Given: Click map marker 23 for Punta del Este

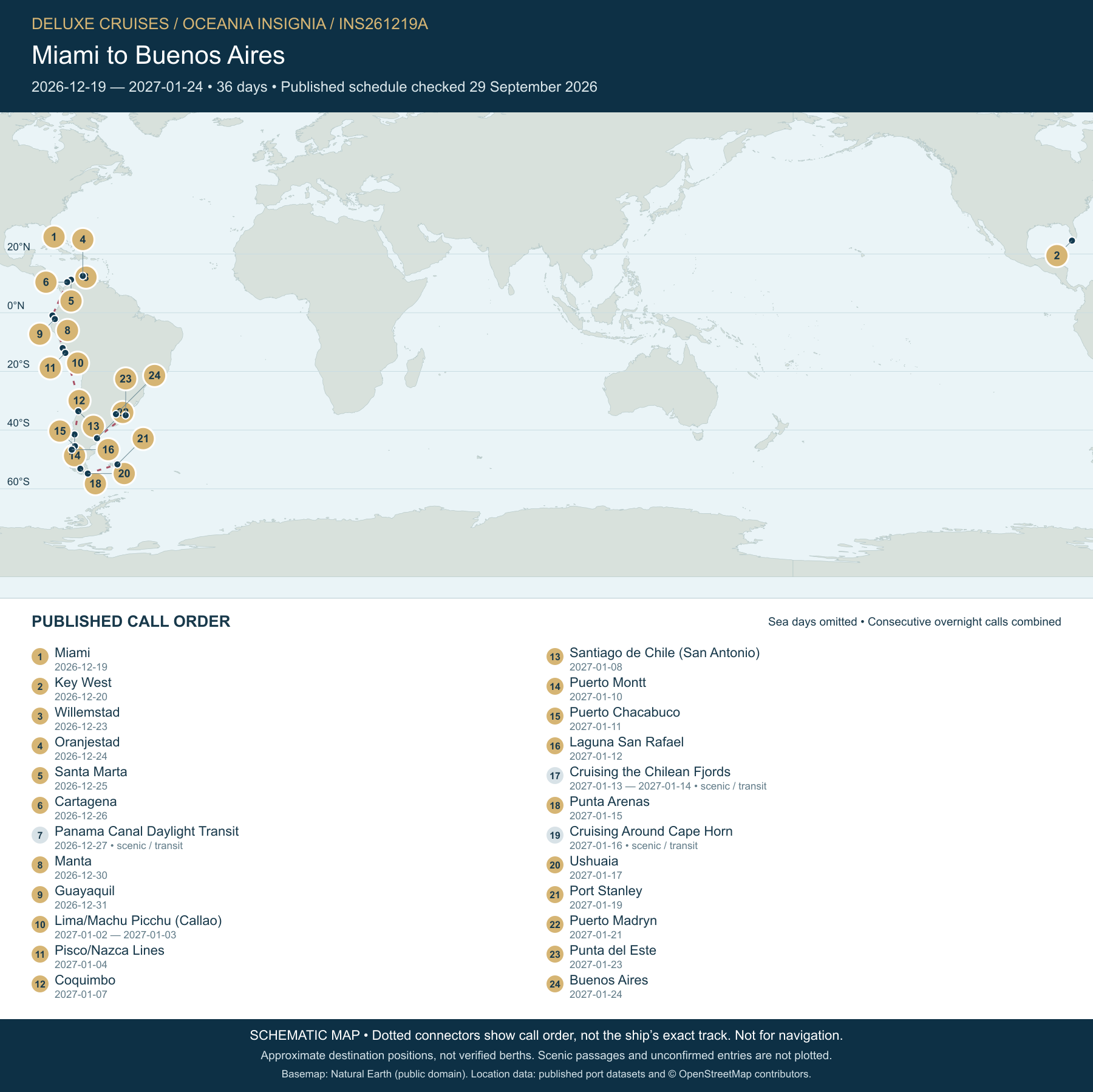Looking at the screenshot, I should point(125,379).
